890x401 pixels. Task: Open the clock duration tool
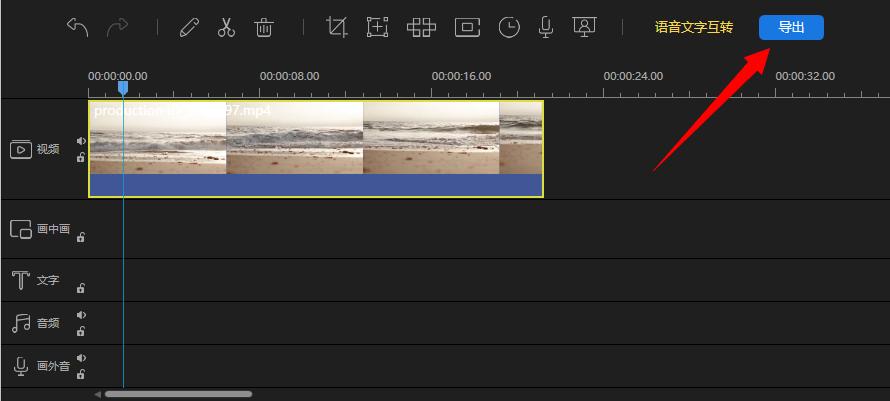509,27
